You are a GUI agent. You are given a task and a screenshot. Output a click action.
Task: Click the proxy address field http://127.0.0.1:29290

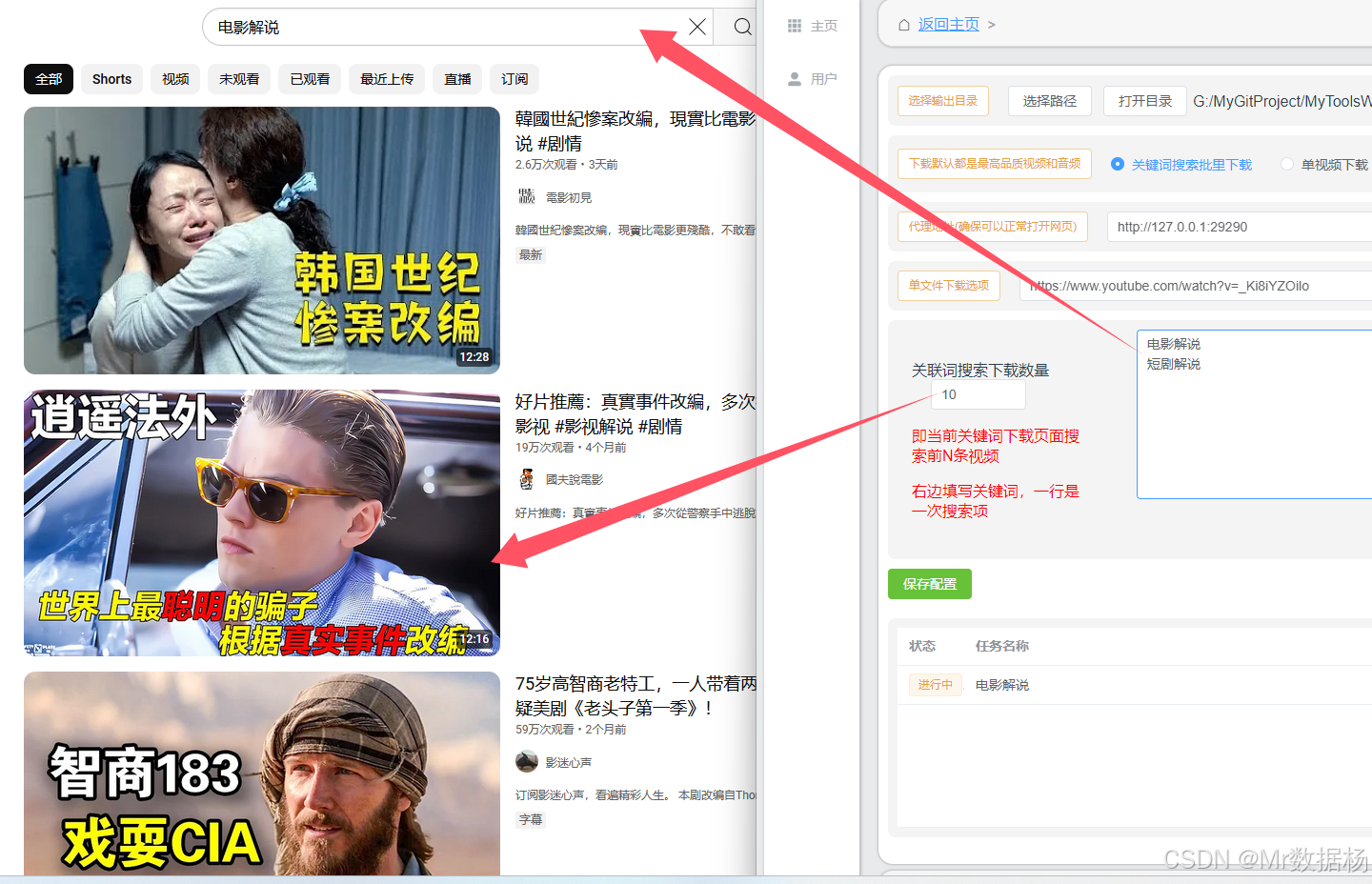point(1240,227)
